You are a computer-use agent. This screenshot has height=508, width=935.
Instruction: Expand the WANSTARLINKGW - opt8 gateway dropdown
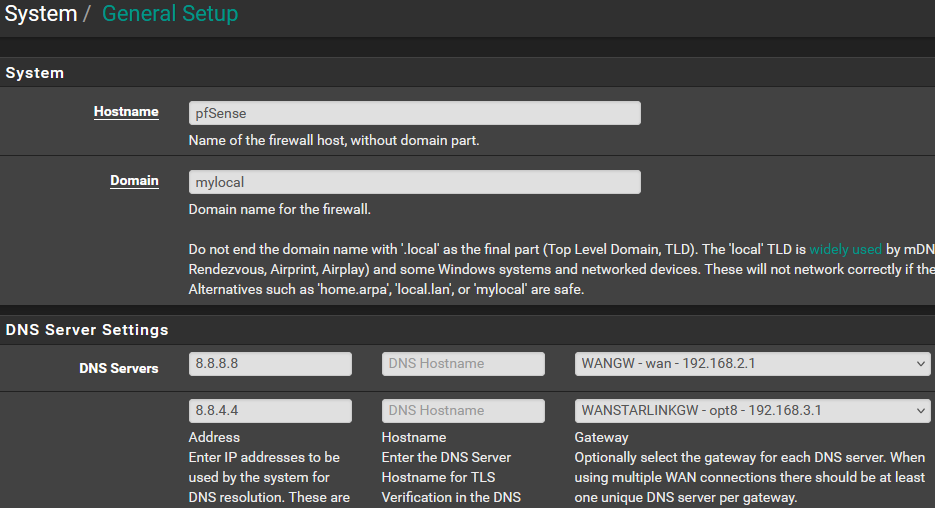(752, 411)
